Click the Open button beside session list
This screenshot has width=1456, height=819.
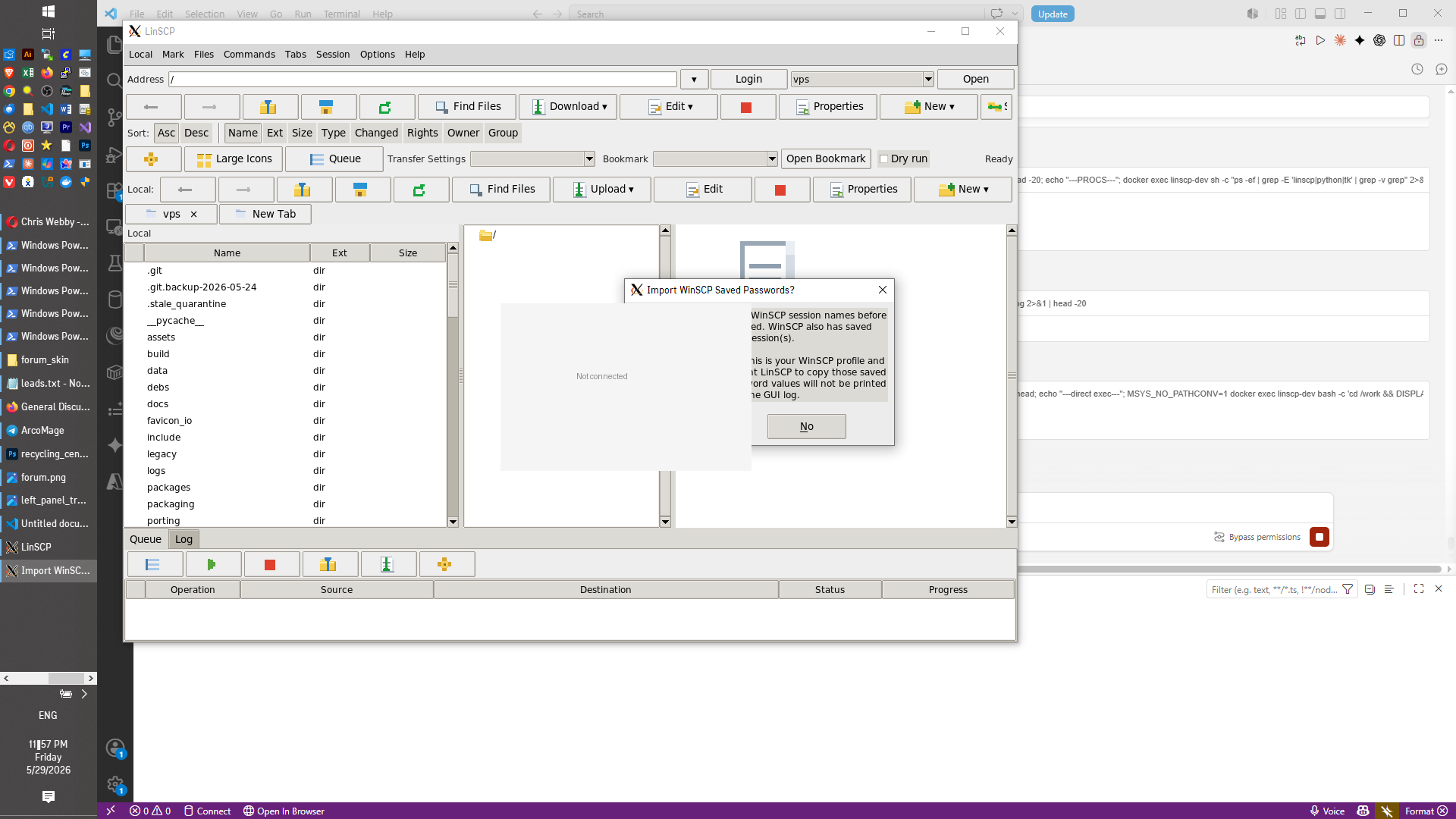[976, 80]
